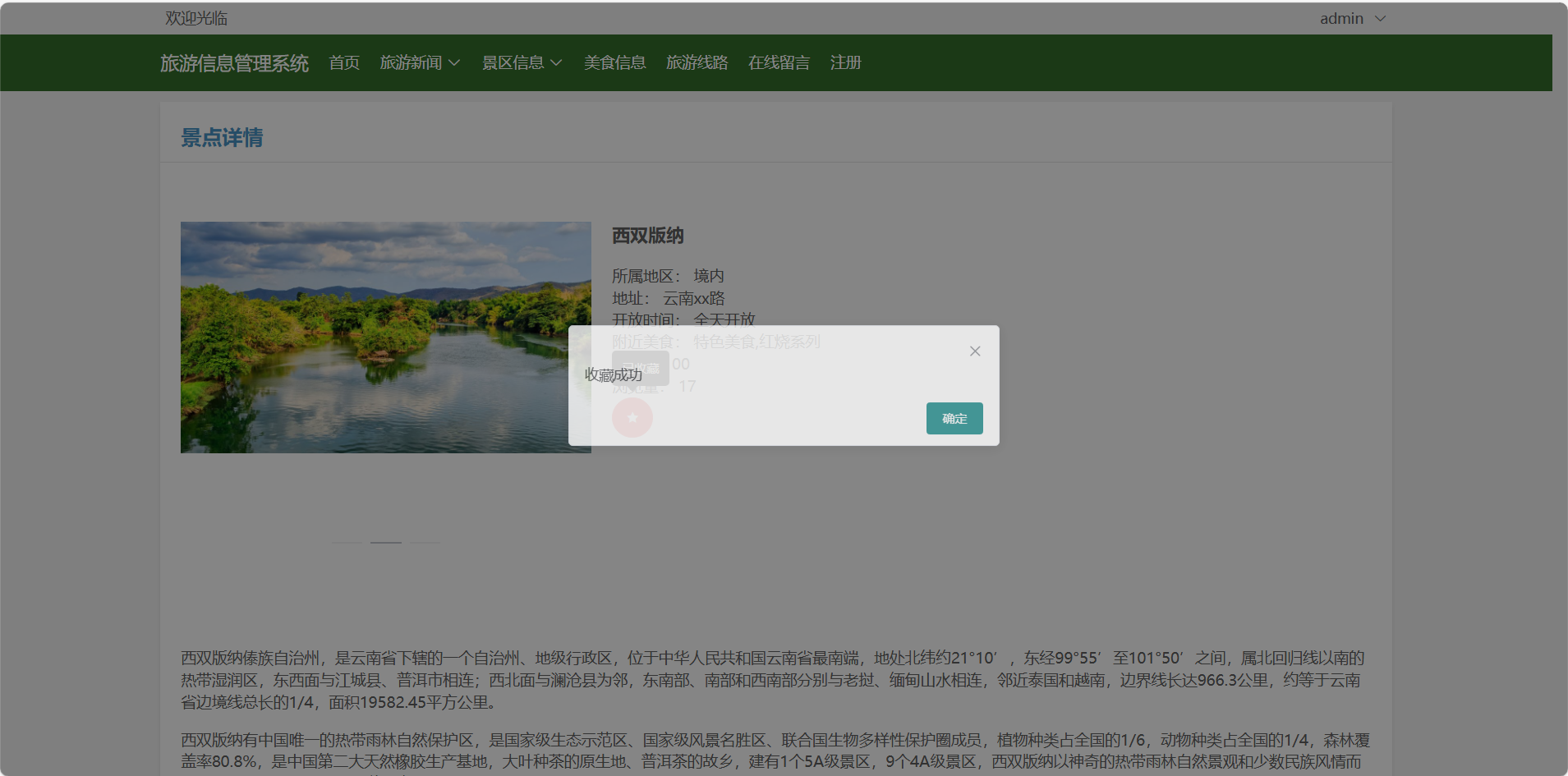The width and height of the screenshot is (1568, 776).
Task: Click the 景点详情 heading
Action: (x=222, y=137)
